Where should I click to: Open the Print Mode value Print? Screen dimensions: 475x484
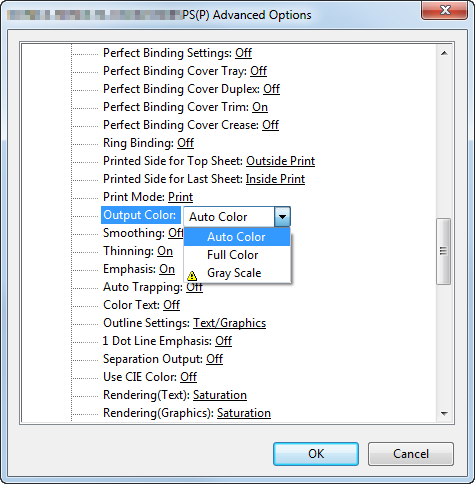tap(180, 197)
